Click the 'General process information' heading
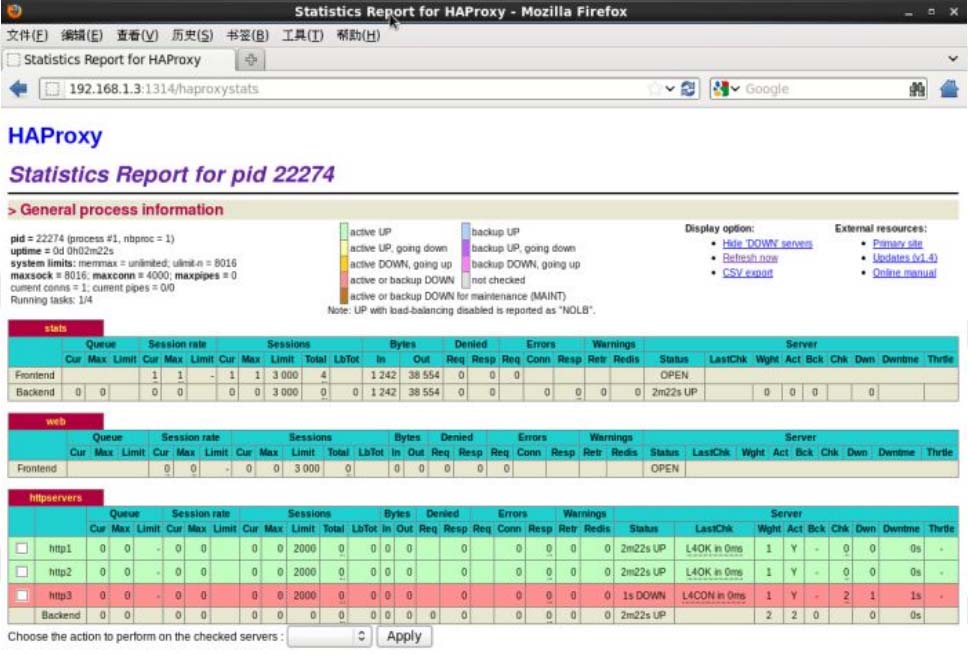The height and width of the screenshot is (654, 968). (x=122, y=210)
